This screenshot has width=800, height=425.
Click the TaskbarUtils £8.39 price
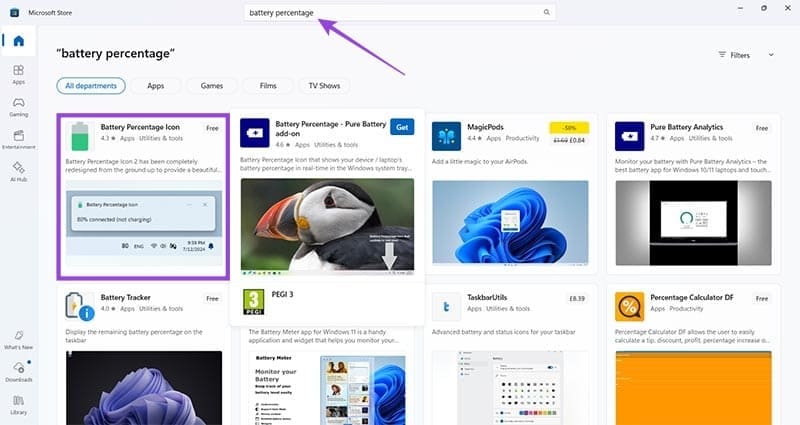coord(577,298)
